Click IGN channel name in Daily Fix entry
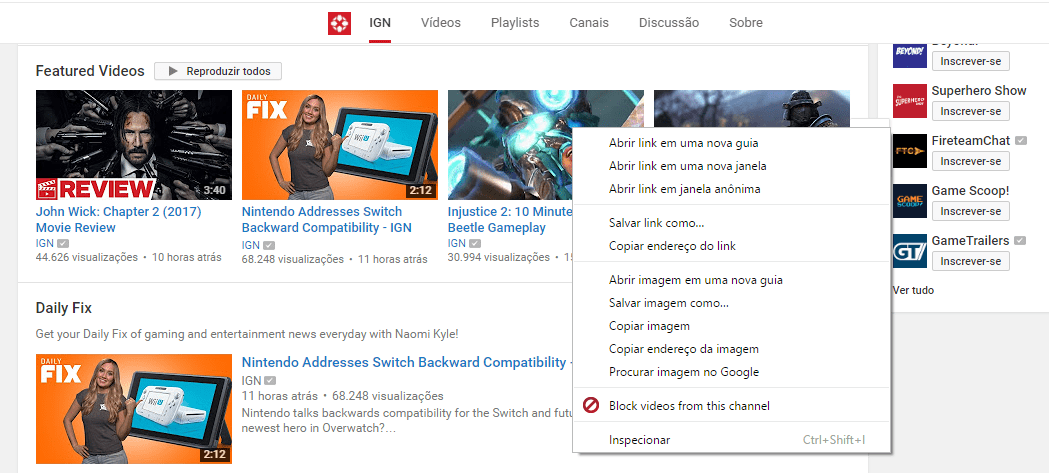 pos(251,381)
